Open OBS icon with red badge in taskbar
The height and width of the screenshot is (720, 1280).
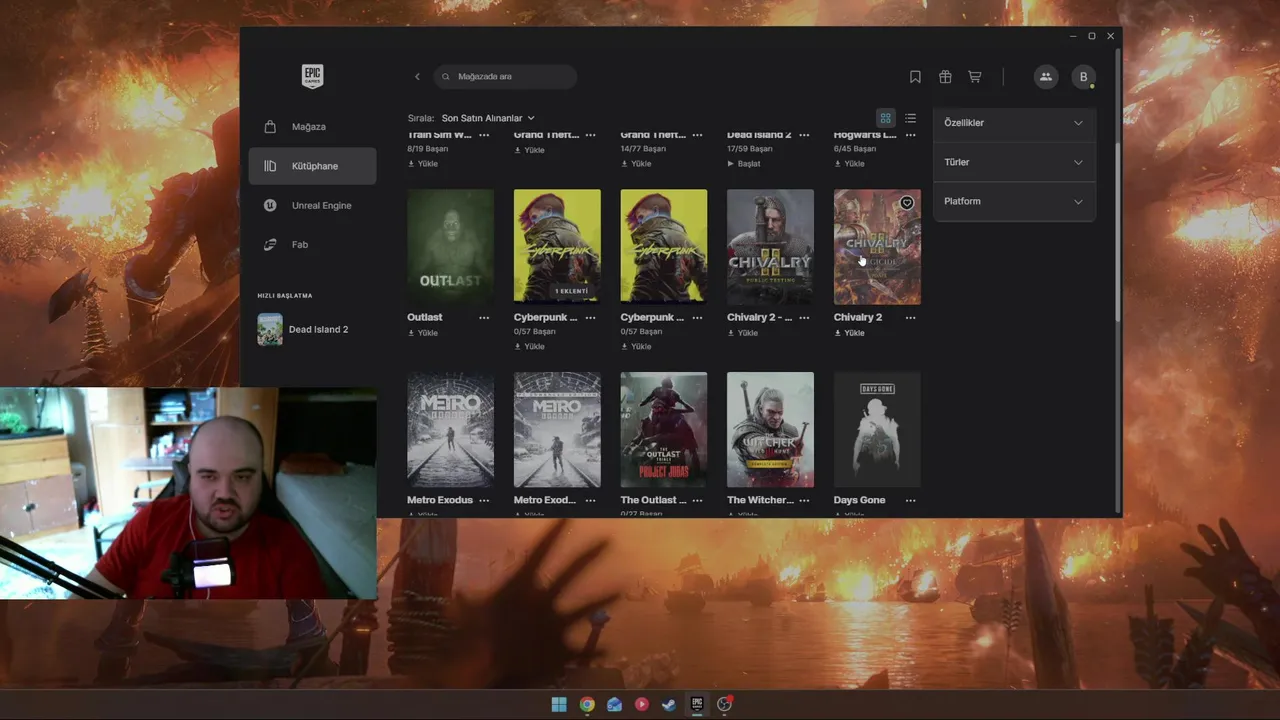pyautogui.click(x=725, y=704)
